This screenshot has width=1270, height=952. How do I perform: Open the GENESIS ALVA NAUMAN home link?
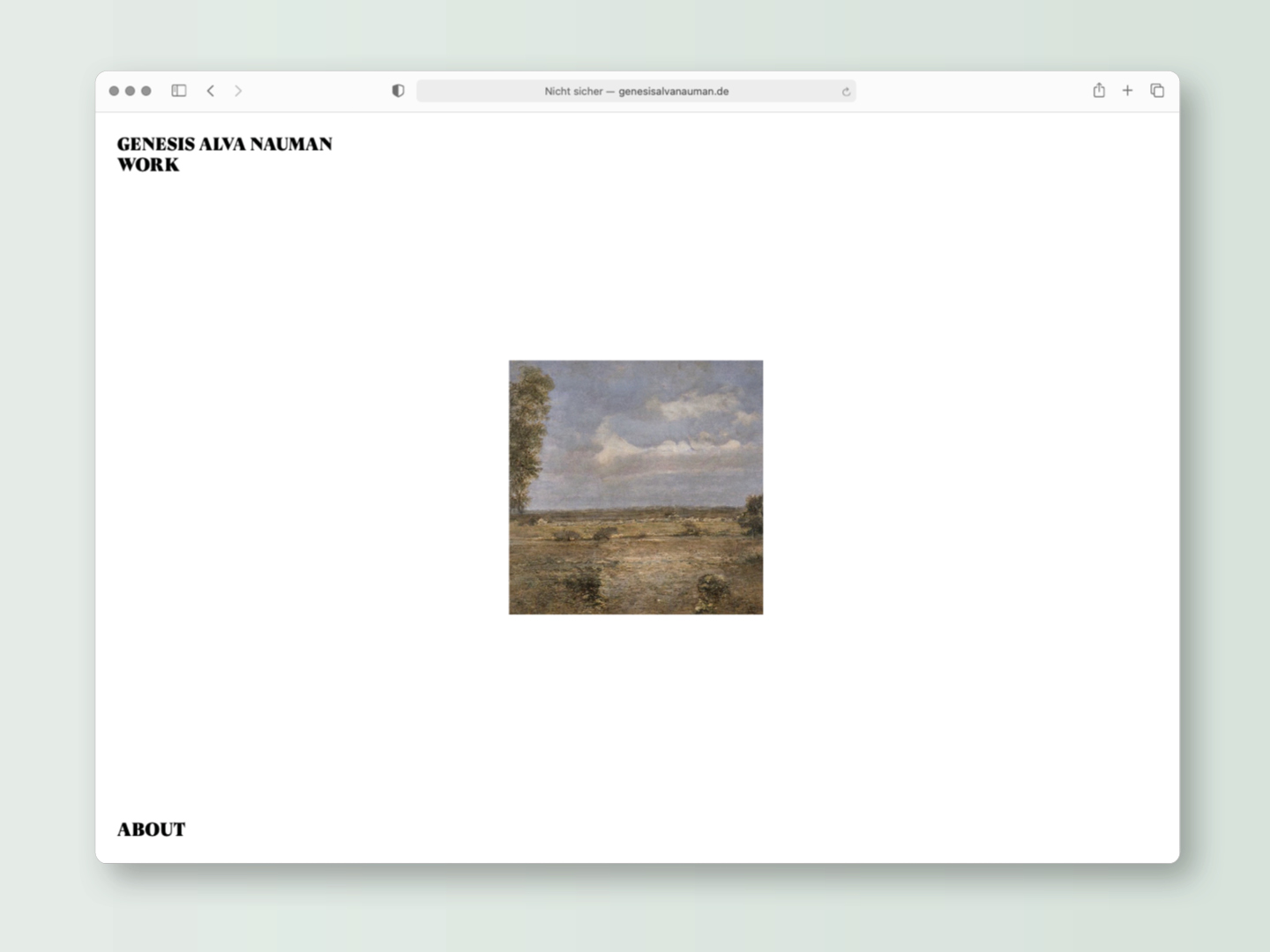coord(225,144)
